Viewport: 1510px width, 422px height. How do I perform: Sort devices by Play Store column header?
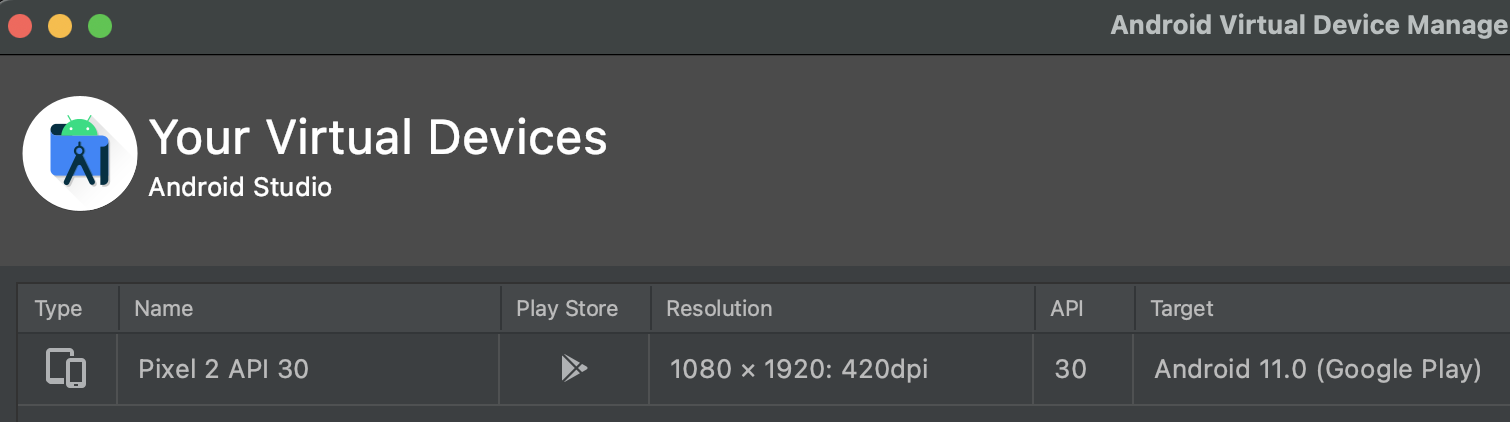tap(575, 308)
